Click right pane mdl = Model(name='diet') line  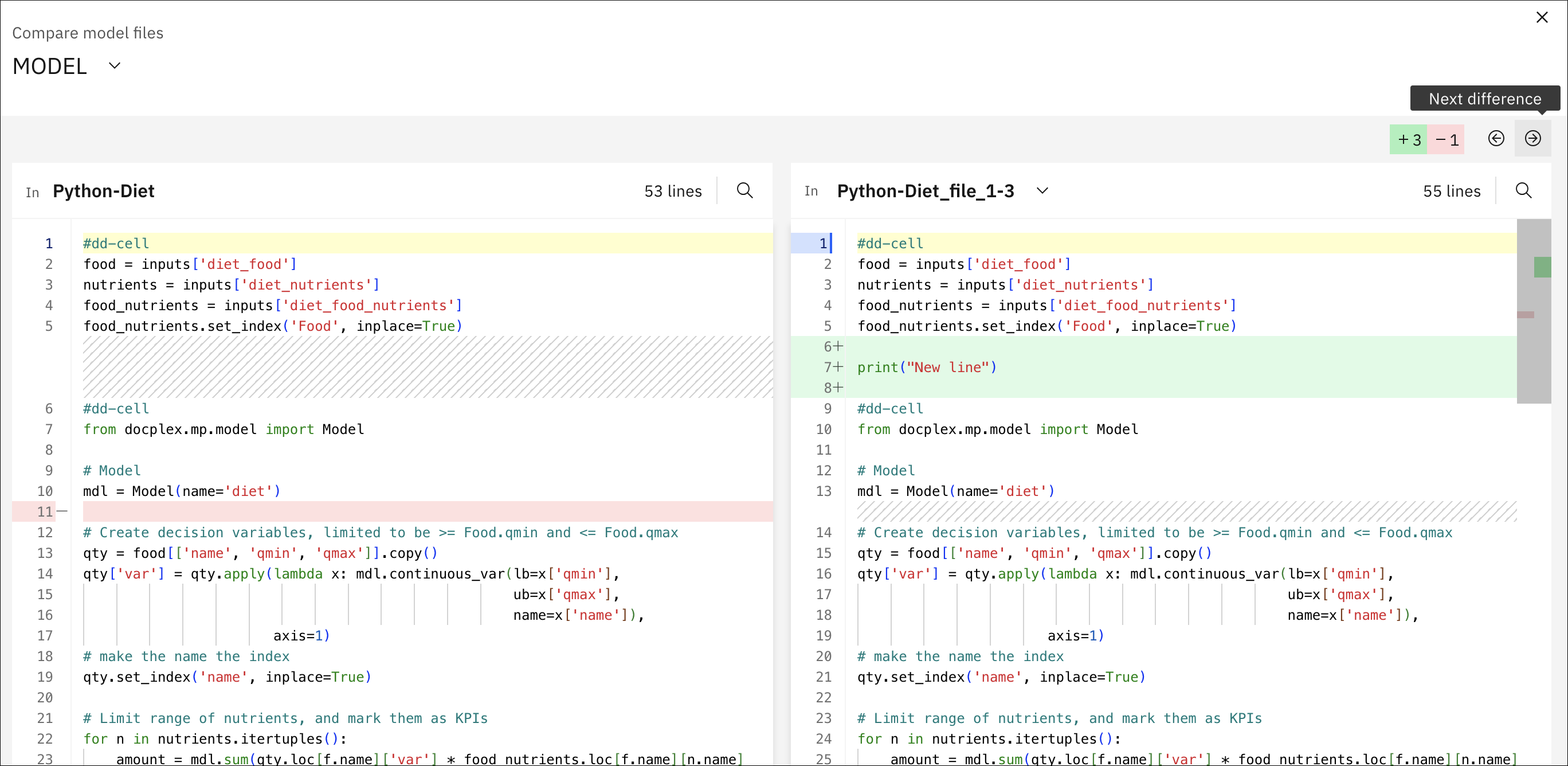(x=956, y=491)
